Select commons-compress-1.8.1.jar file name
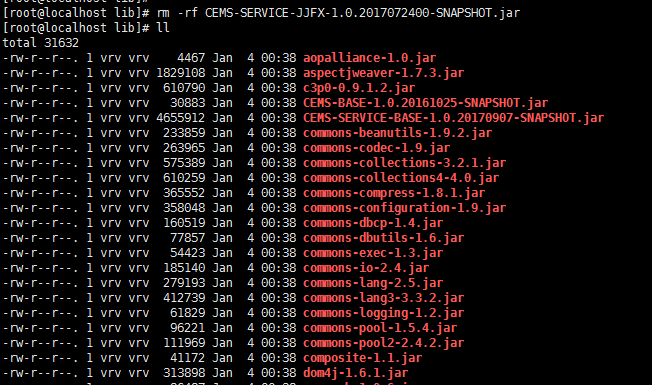Screen dimensions: 652x385 click(x=394, y=193)
